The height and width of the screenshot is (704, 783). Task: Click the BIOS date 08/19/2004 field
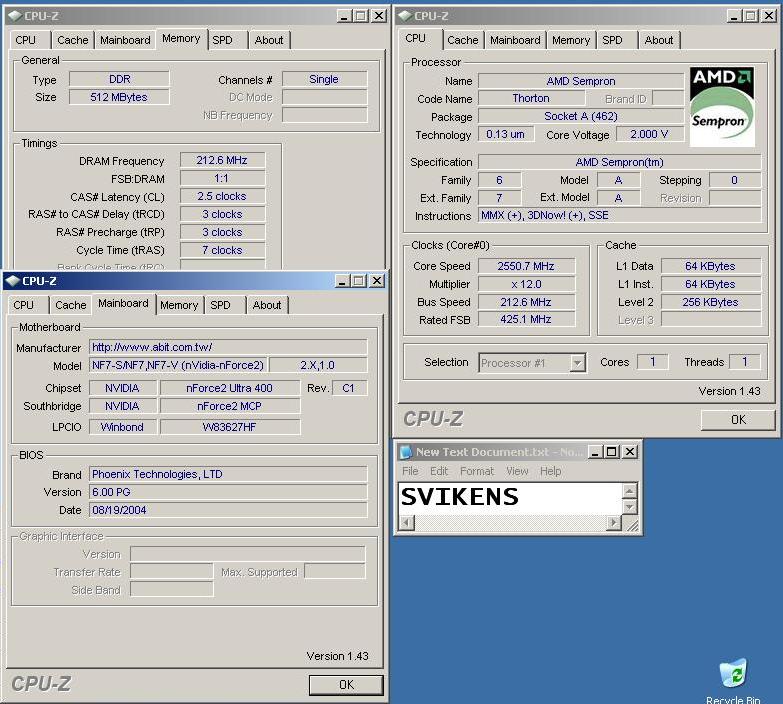228,510
